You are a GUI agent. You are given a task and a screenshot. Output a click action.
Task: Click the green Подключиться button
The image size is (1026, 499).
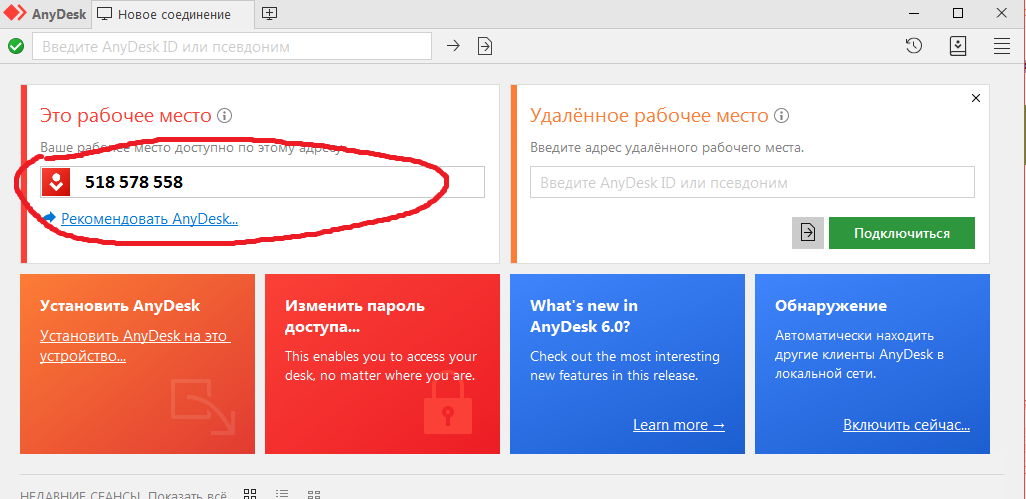(x=902, y=233)
